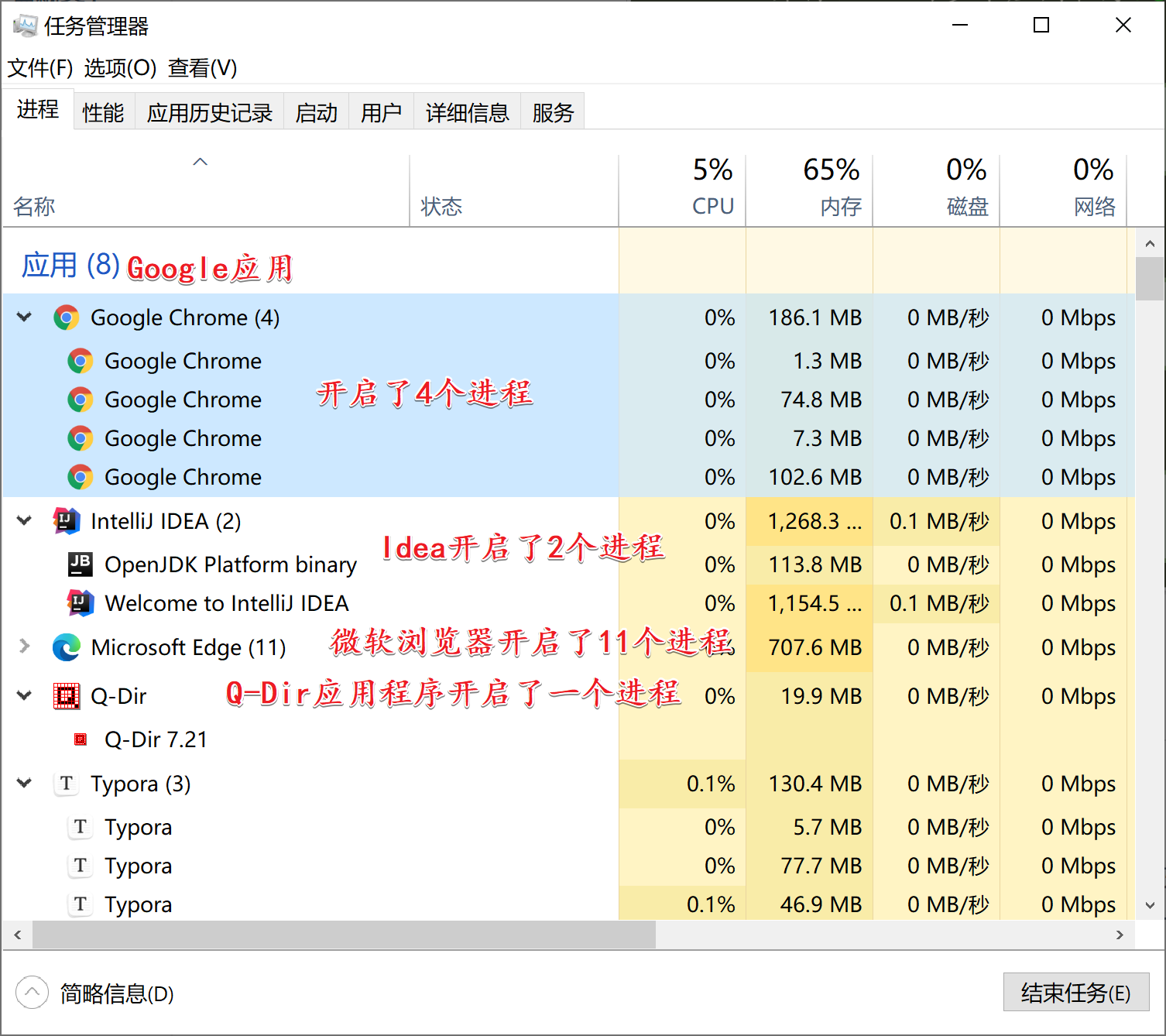
Task: Click the IntelliJ IDEA (2) group icon
Action: click(67, 521)
